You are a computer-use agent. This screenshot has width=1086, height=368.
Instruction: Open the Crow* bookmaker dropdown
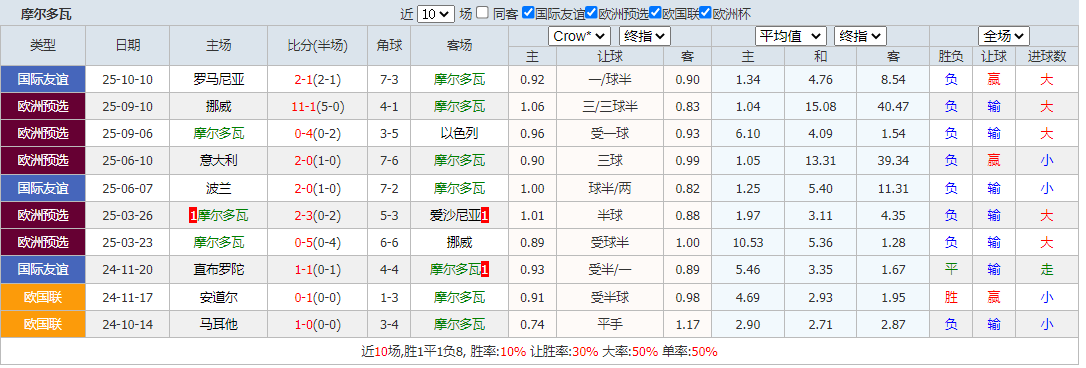(x=579, y=36)
